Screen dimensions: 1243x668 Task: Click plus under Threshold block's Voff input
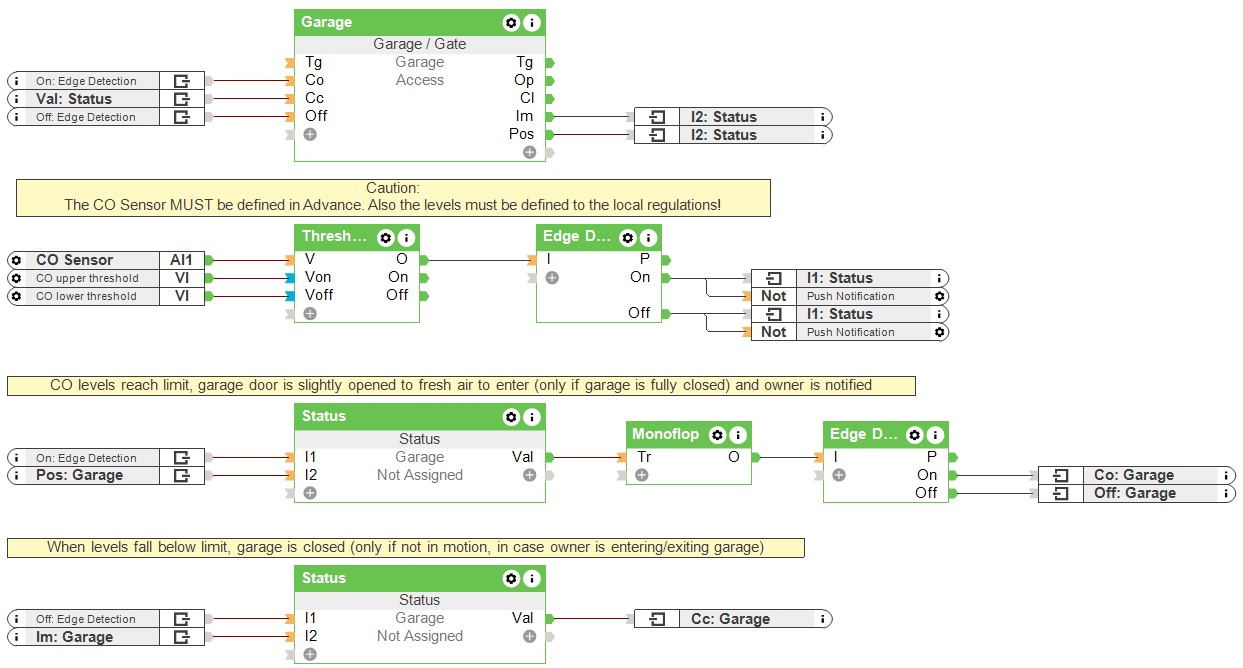[310, 313]
